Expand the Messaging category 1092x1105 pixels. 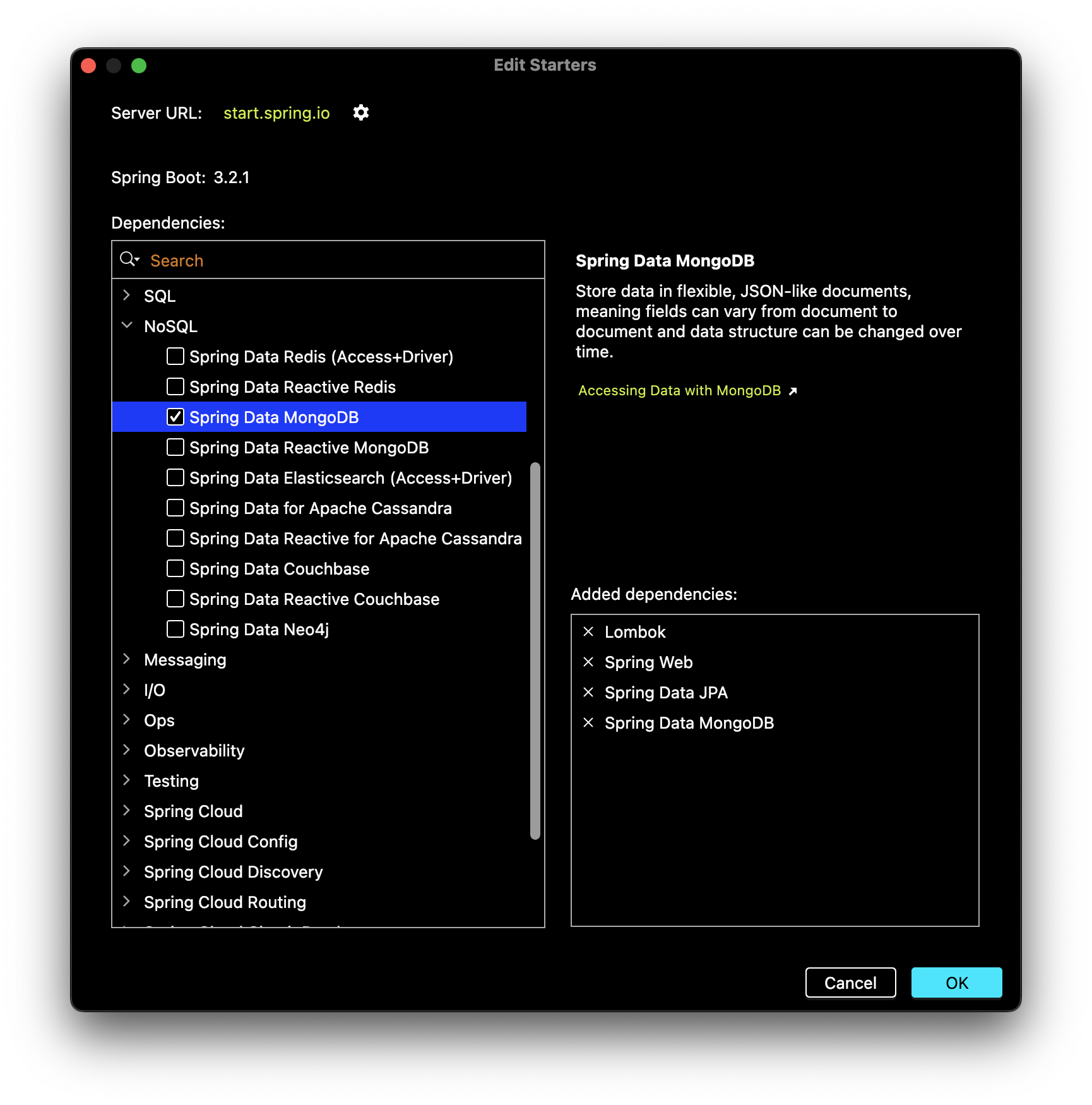tap(126, 659)
